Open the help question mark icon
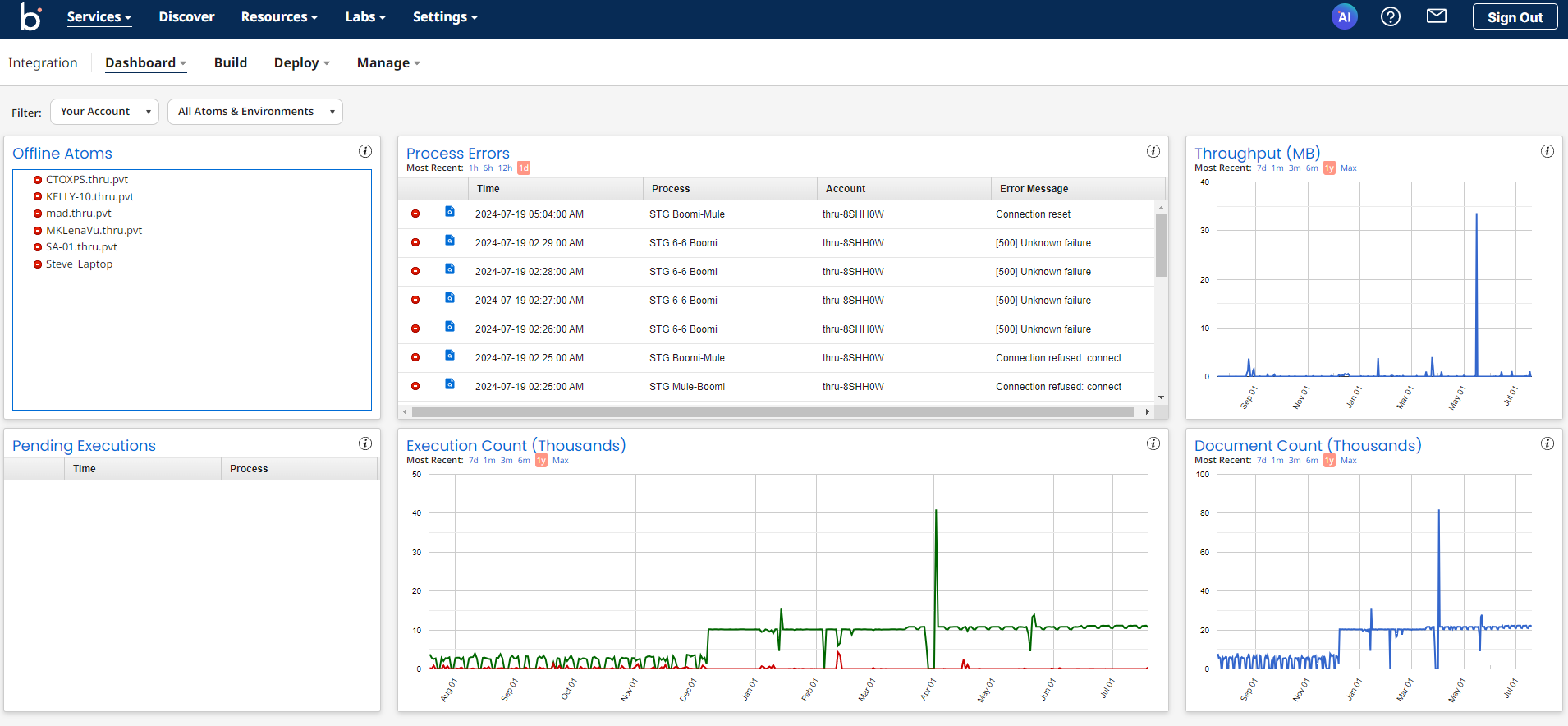1568x726 pixels. pyautogui.click(x=1390, y=17)
